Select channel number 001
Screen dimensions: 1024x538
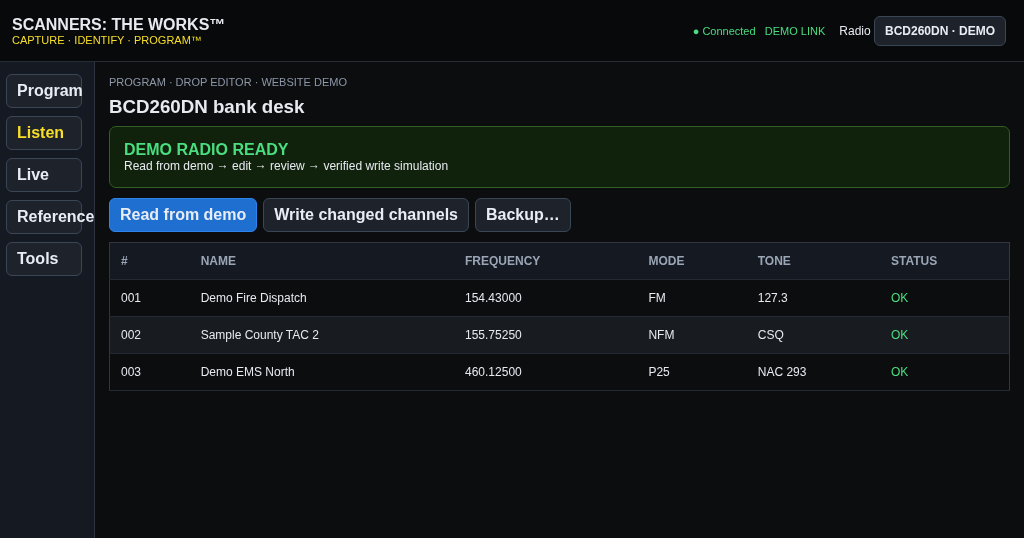(x=131, y=298)
